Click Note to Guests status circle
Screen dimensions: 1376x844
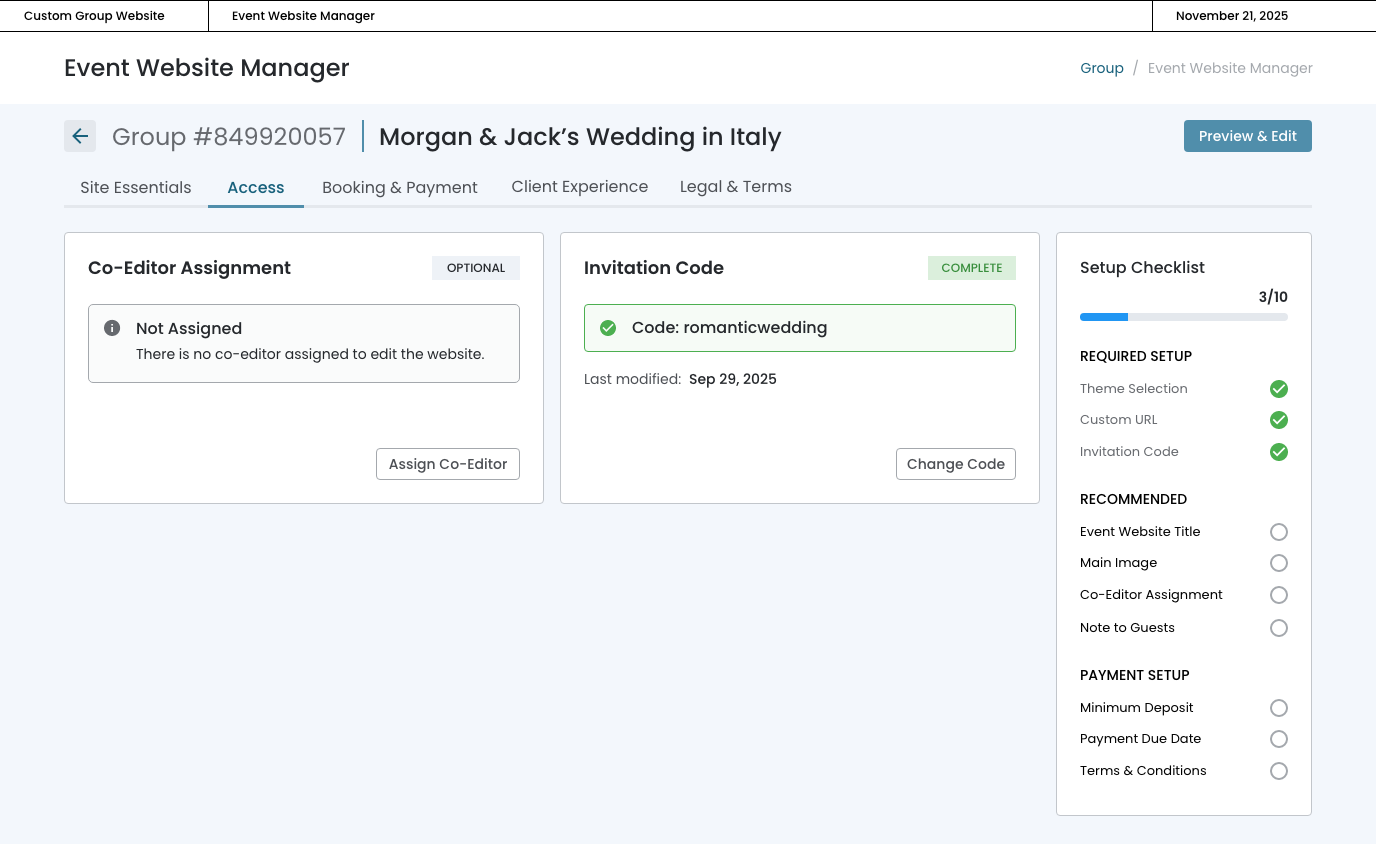[1278, 628]
